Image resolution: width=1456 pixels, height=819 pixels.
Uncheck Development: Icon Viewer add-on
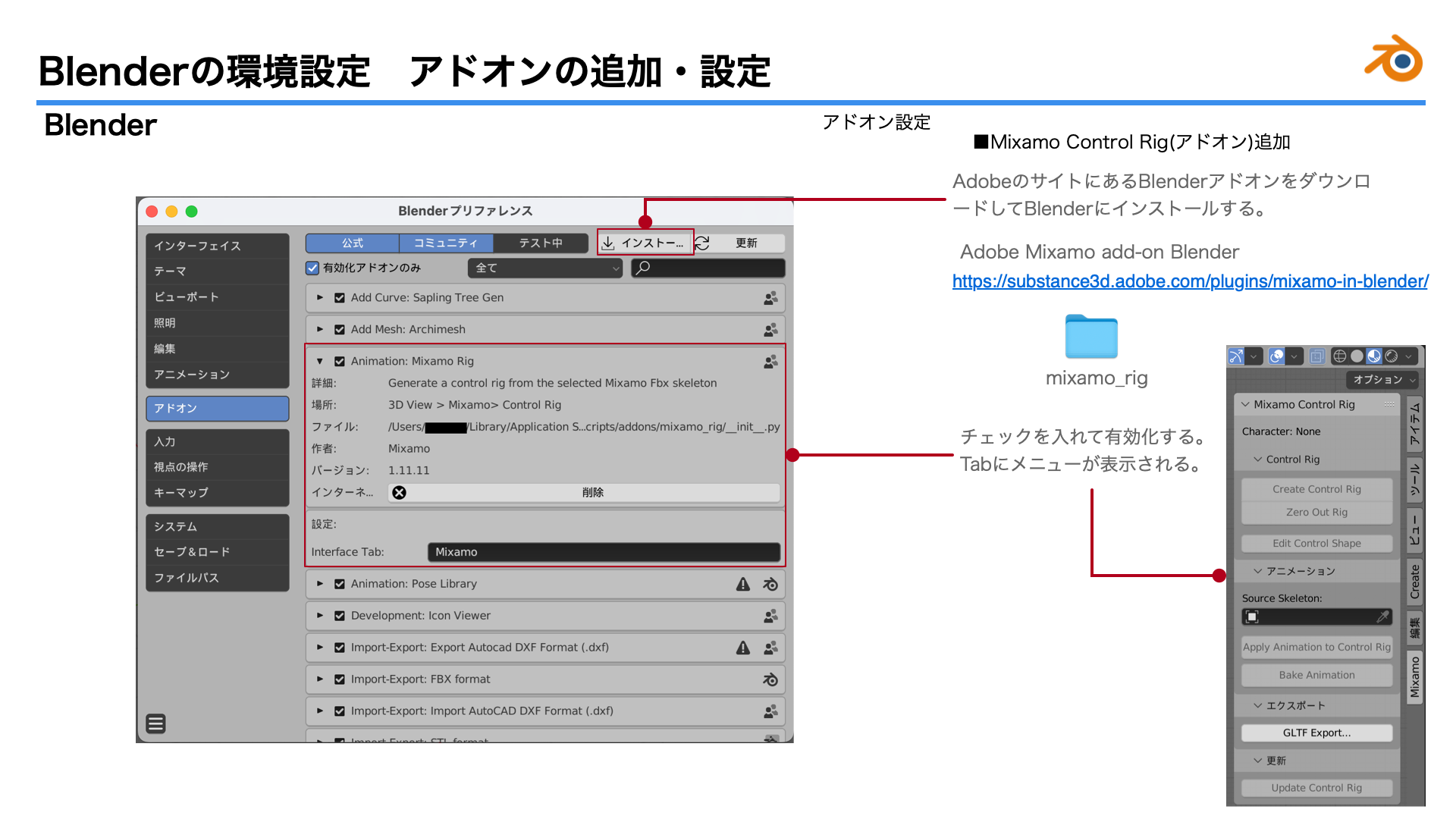[x=340, y=616]
